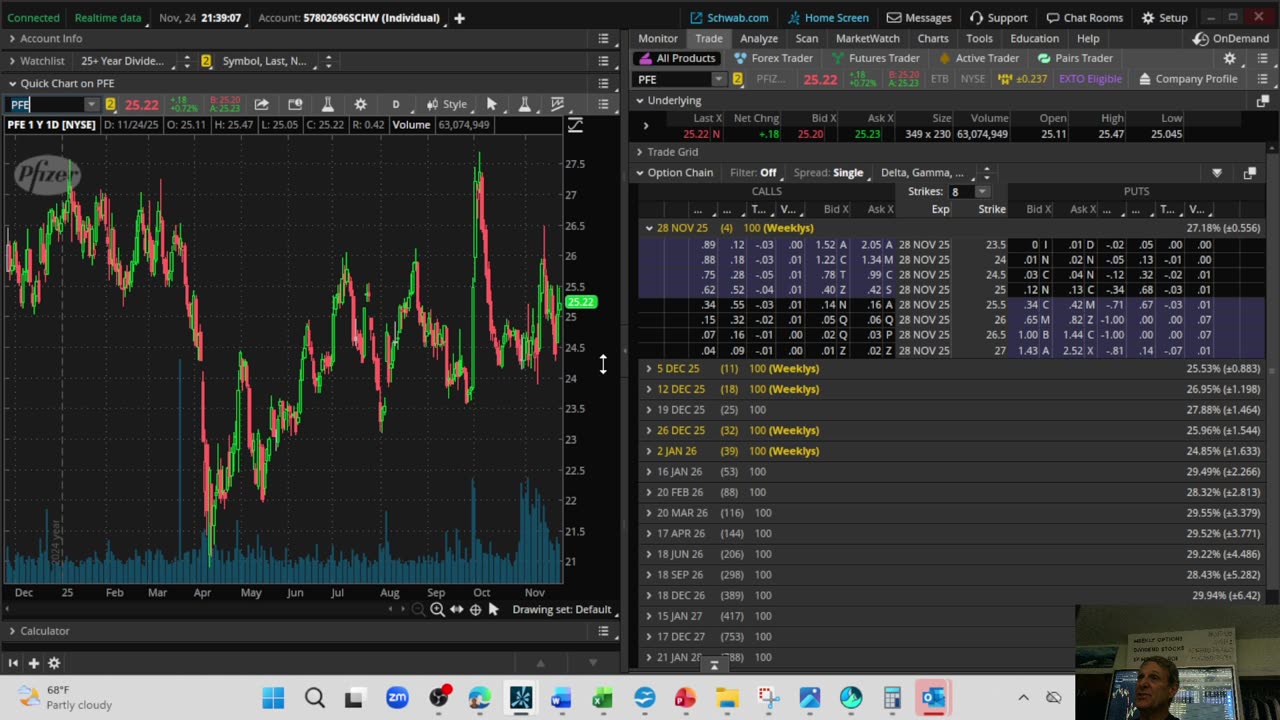Open the Studies flask icon
The height and width of the screenshot is (720, 1280).
327,104
